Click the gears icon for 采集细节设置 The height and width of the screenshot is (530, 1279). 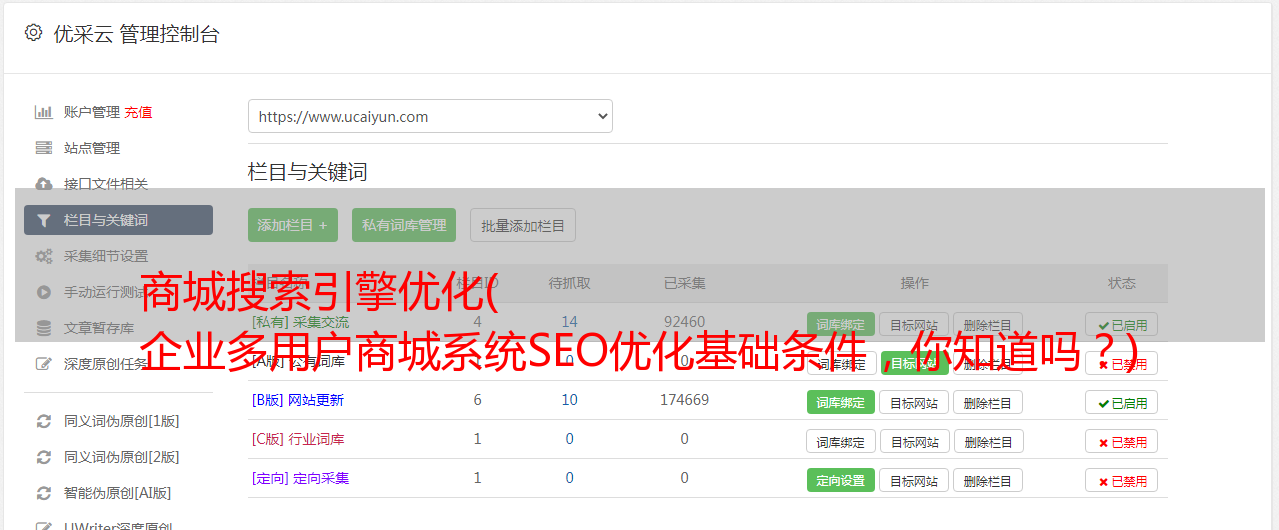(43, 256)
